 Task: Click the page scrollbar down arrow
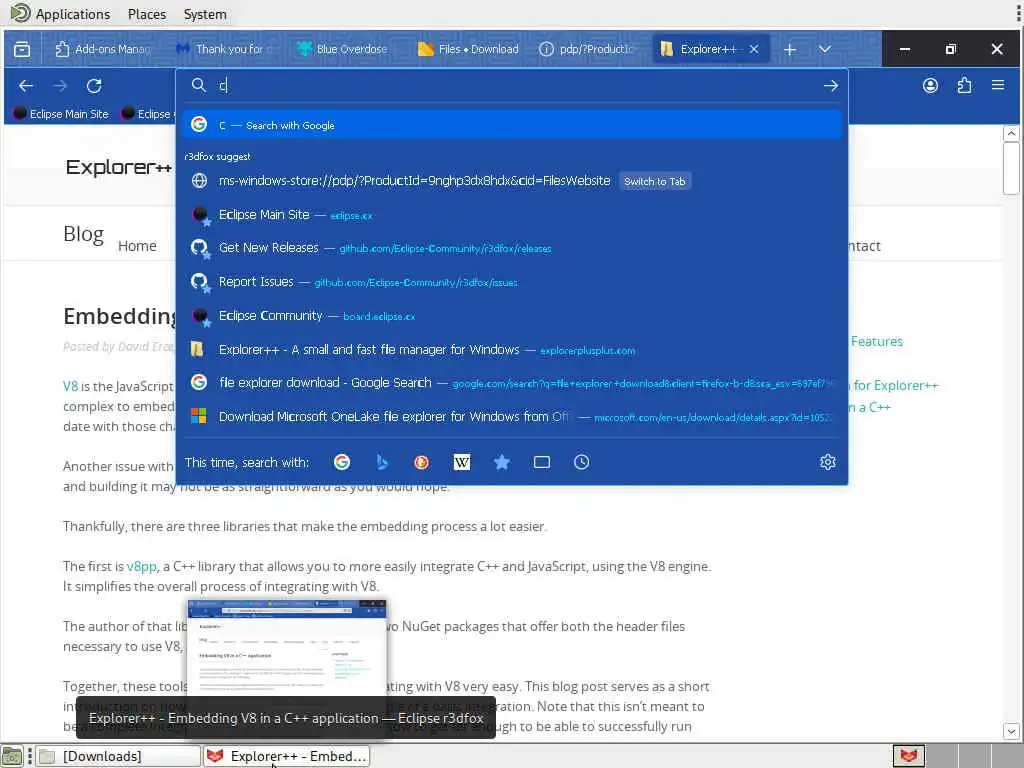click(1011, 731)
